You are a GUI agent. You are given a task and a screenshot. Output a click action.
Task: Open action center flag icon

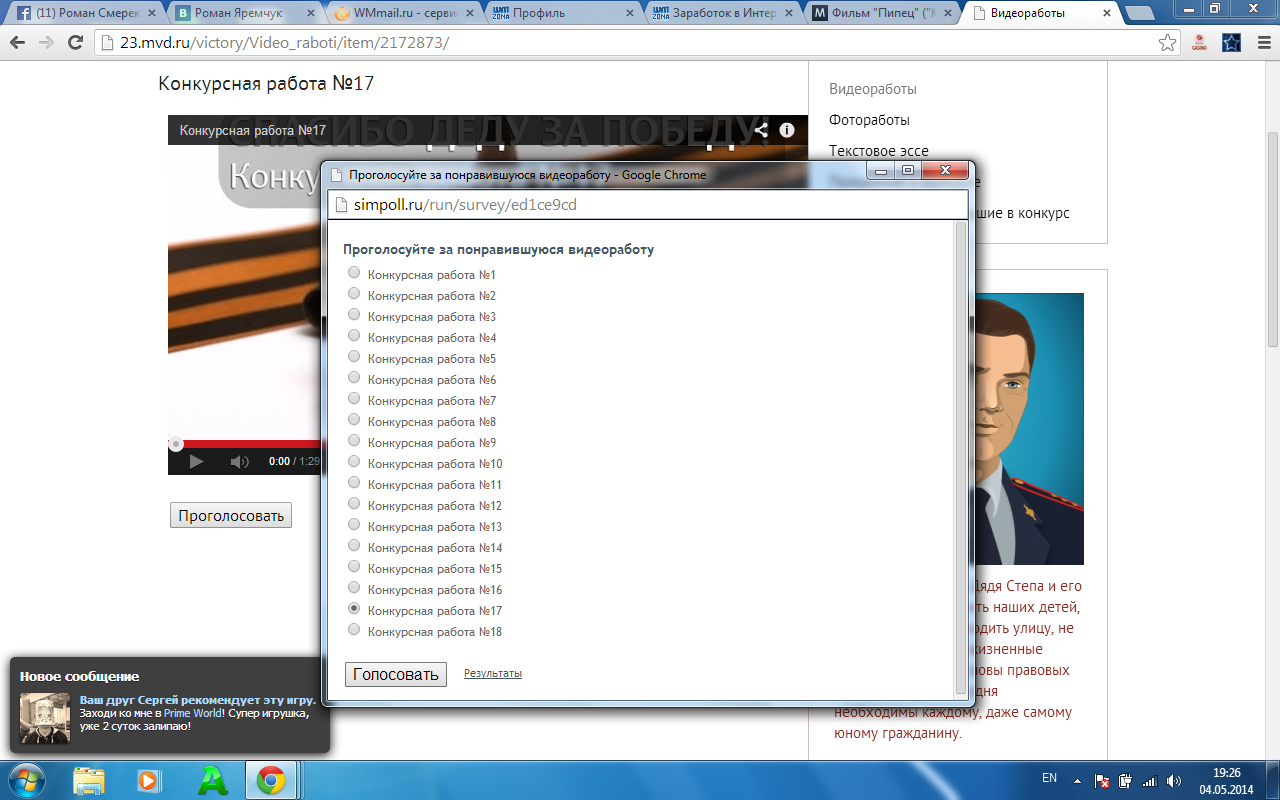pyautogui.click(x=1102, y=780)
